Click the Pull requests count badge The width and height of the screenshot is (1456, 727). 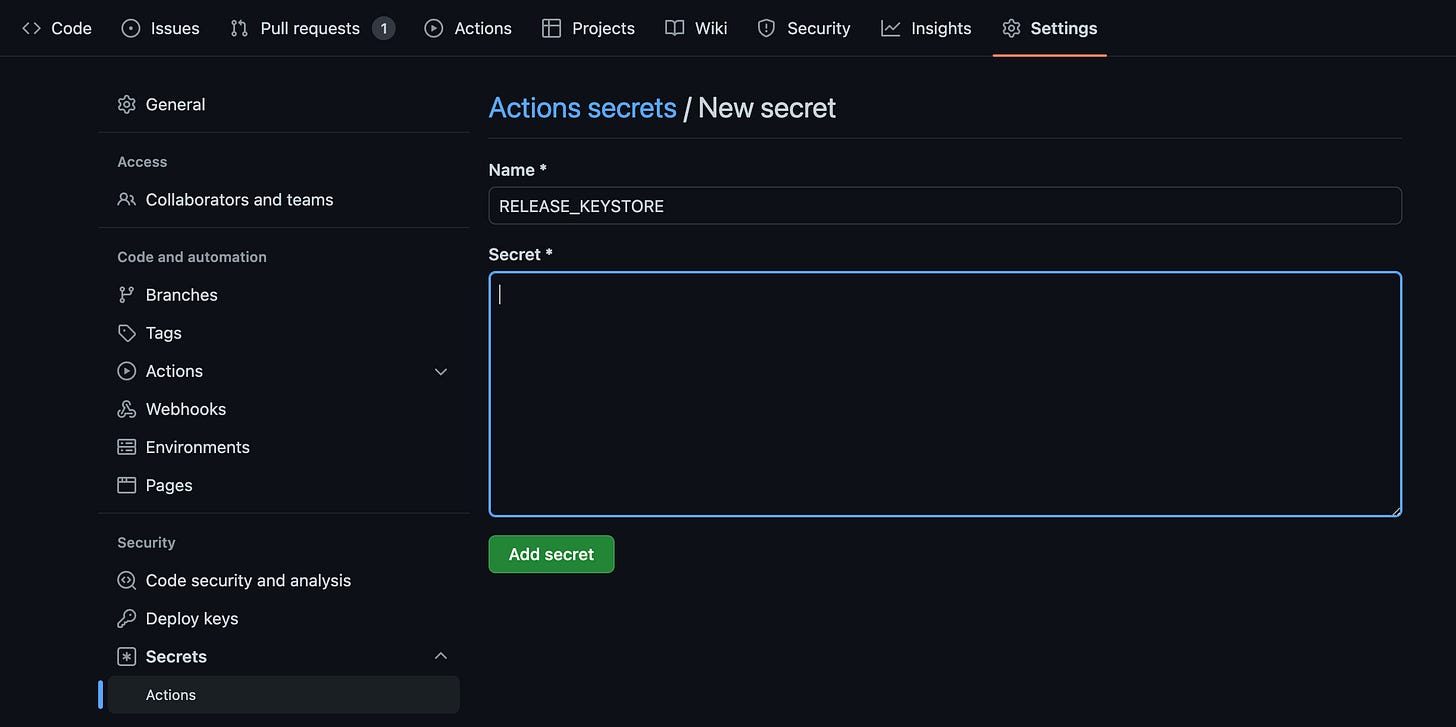pos(383,28)
